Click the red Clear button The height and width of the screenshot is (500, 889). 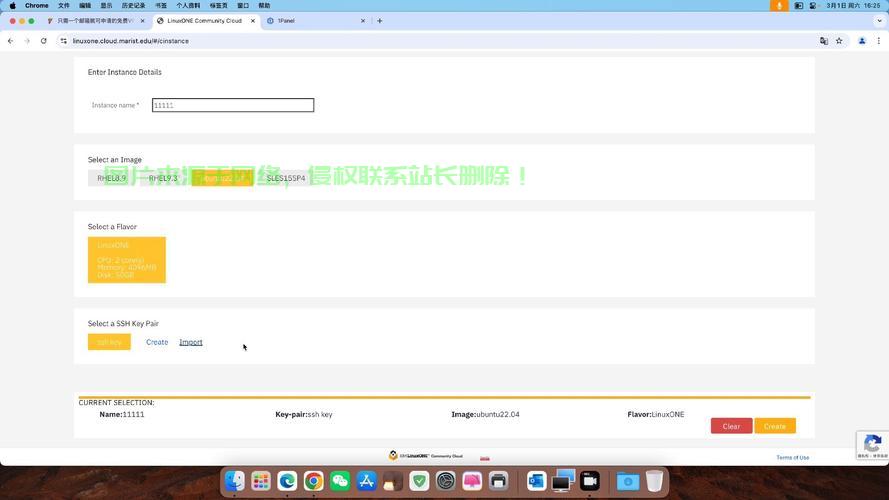[x=731, y=426]
